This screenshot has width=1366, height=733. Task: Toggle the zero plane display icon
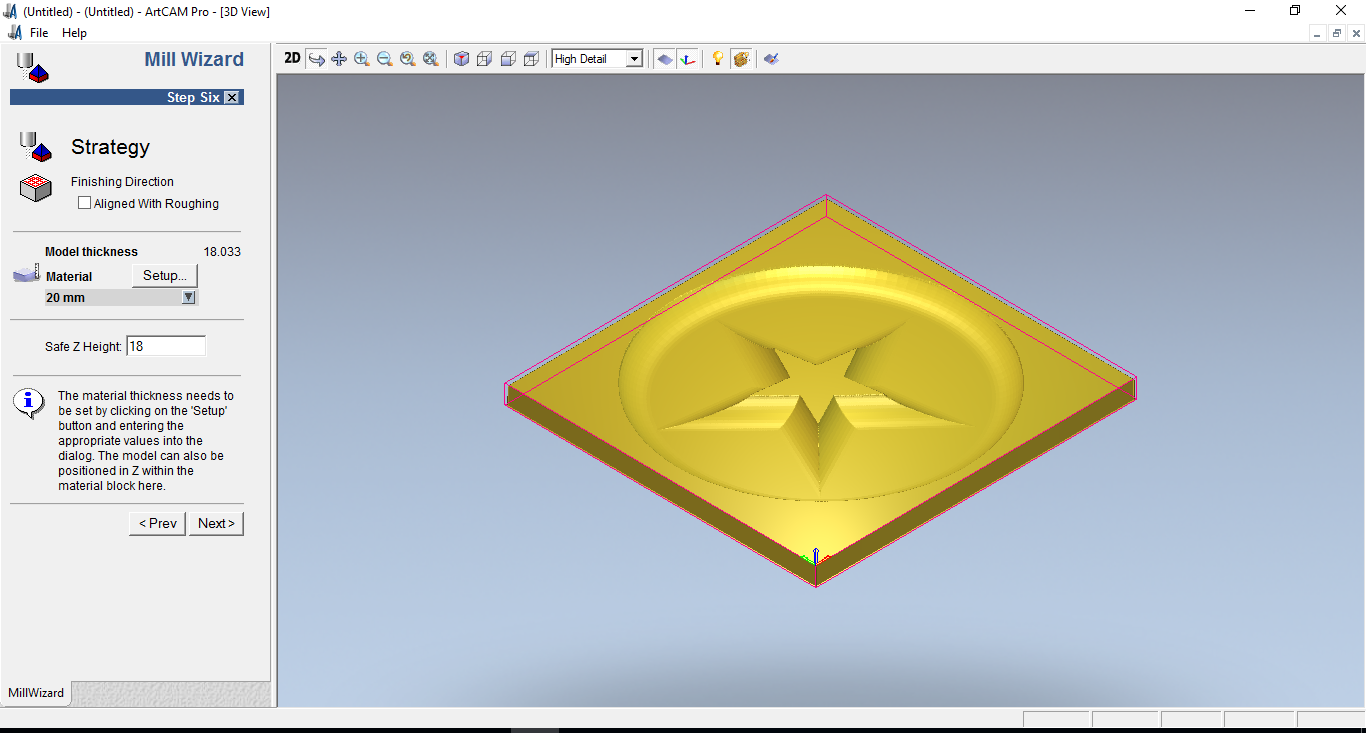coord(664,59)
